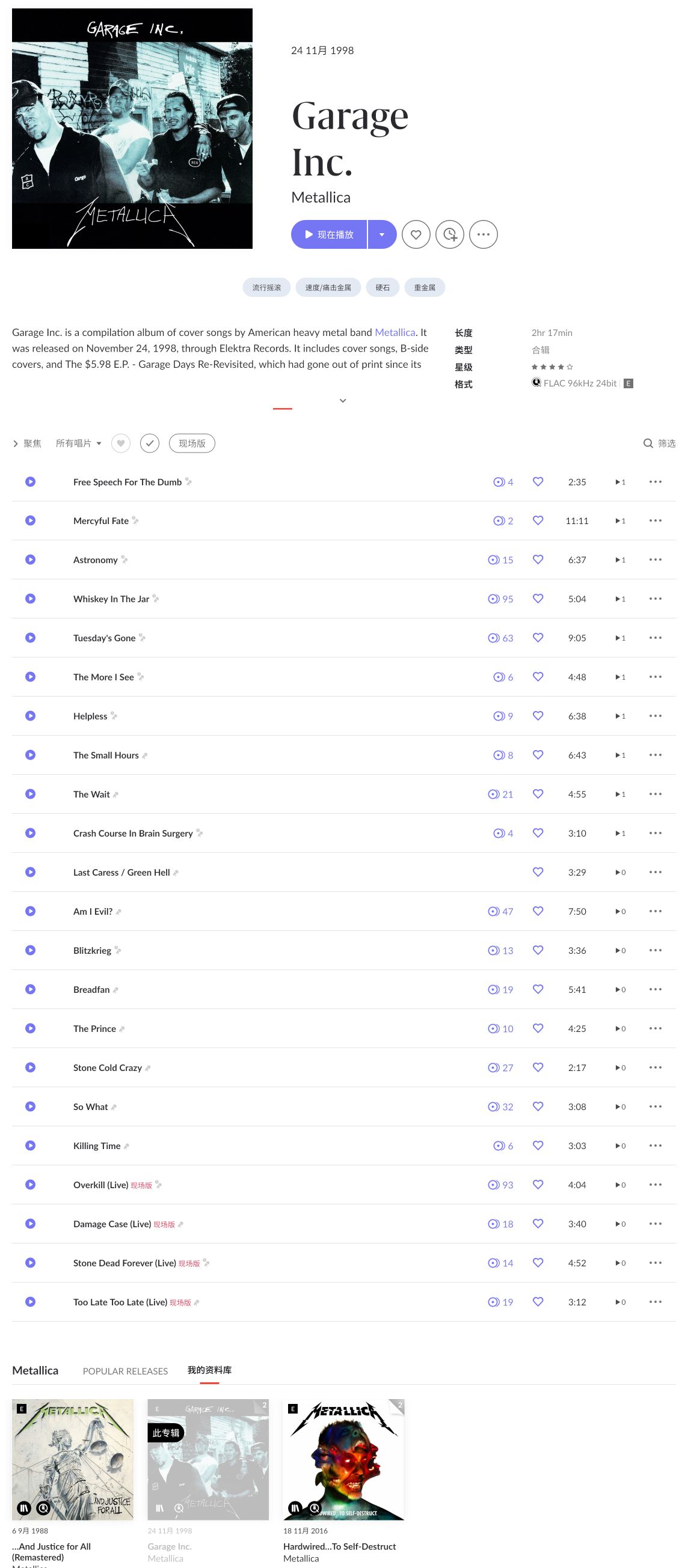Open the 所有唱片 dropdown

tap(78, 443)
